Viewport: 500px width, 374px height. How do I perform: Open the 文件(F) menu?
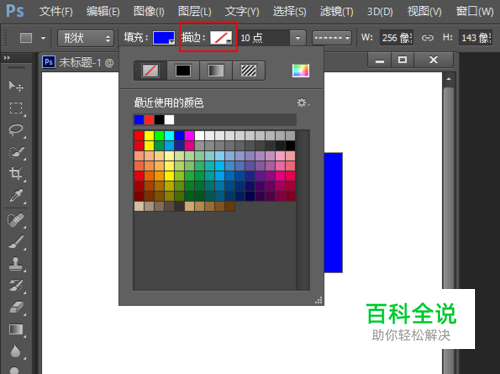click(x=56, y=12)
